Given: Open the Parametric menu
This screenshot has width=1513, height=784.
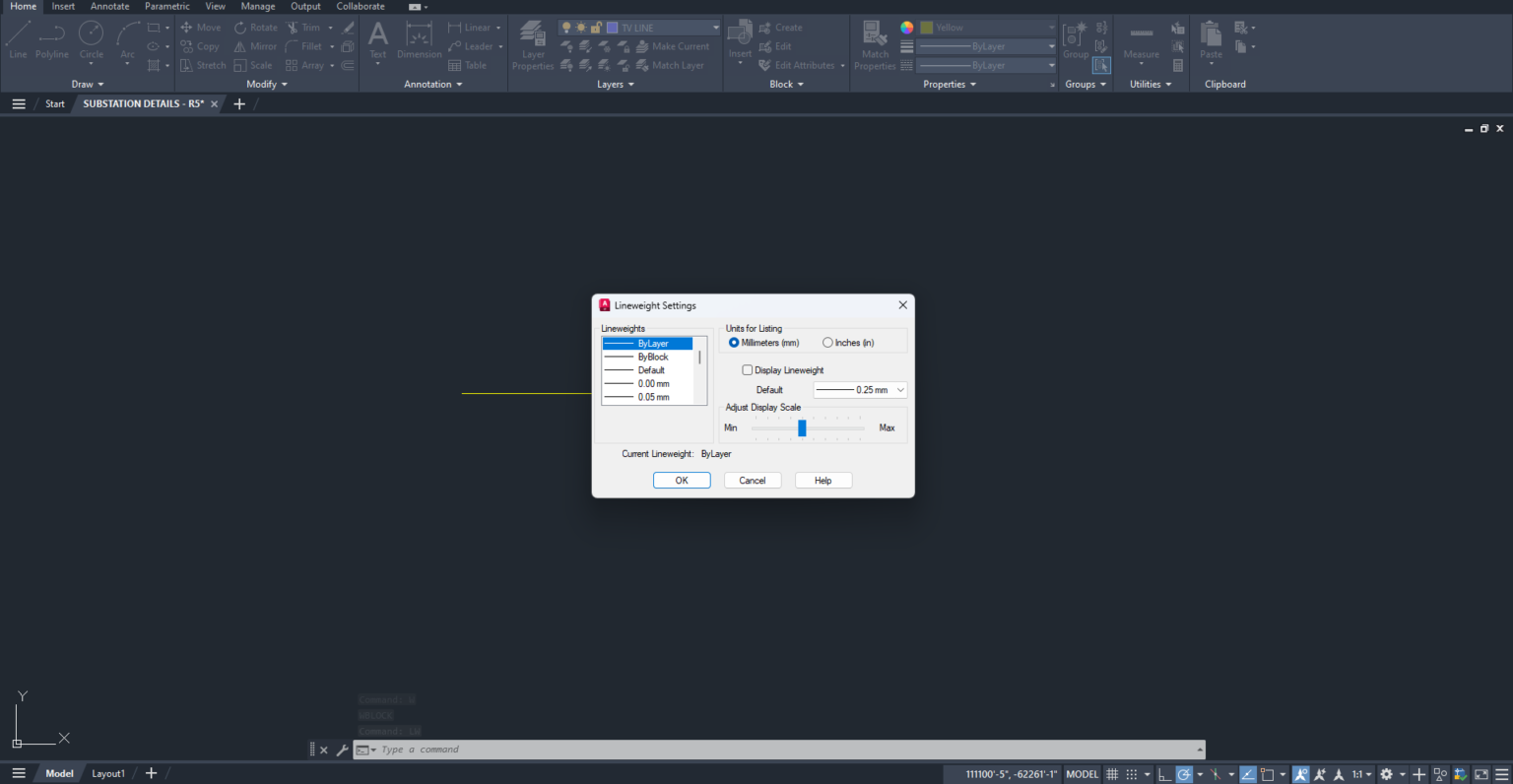Looking at the screenshot, I should click(x=166, y=6).
